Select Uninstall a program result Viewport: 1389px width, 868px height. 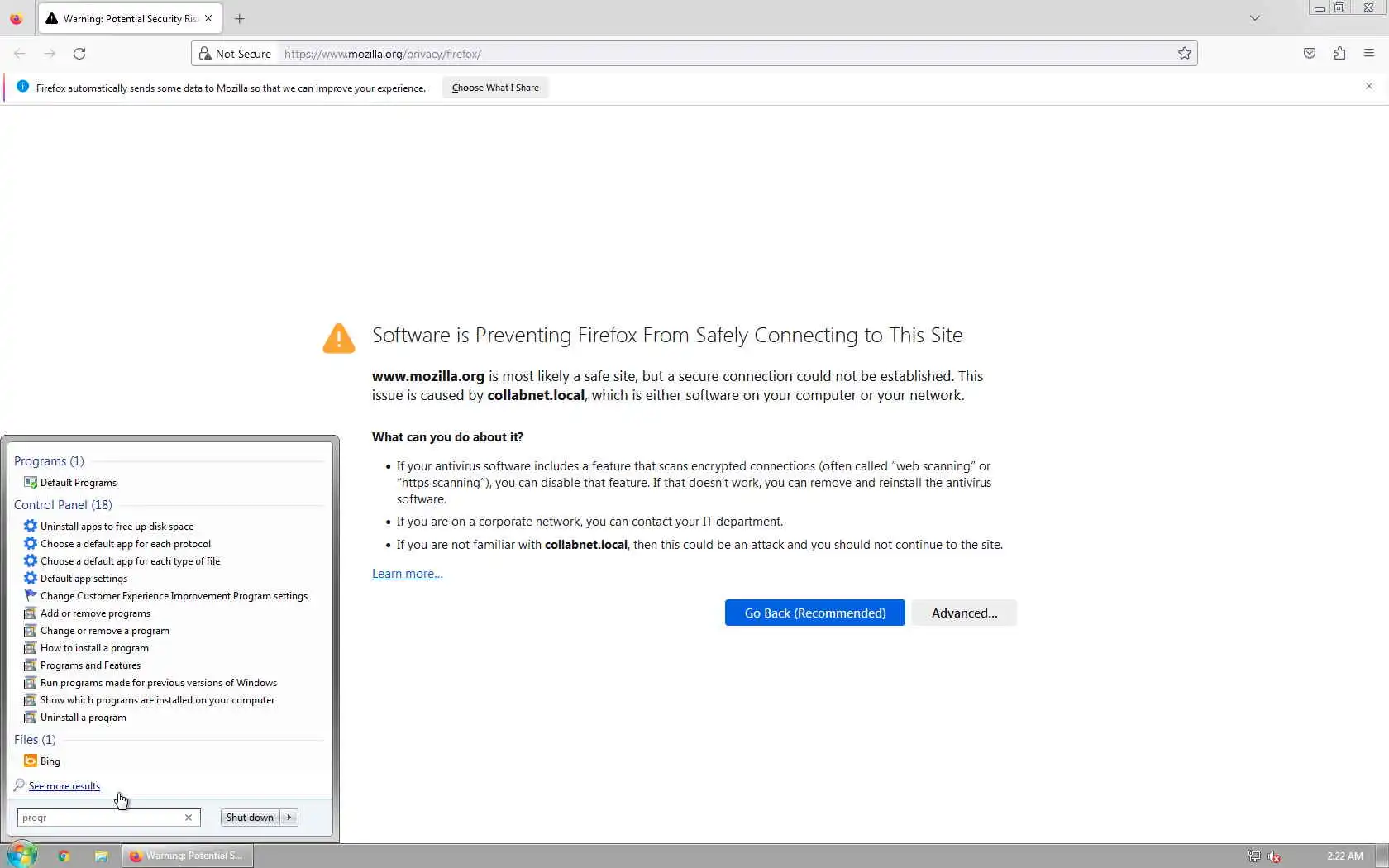click(84, 718)
